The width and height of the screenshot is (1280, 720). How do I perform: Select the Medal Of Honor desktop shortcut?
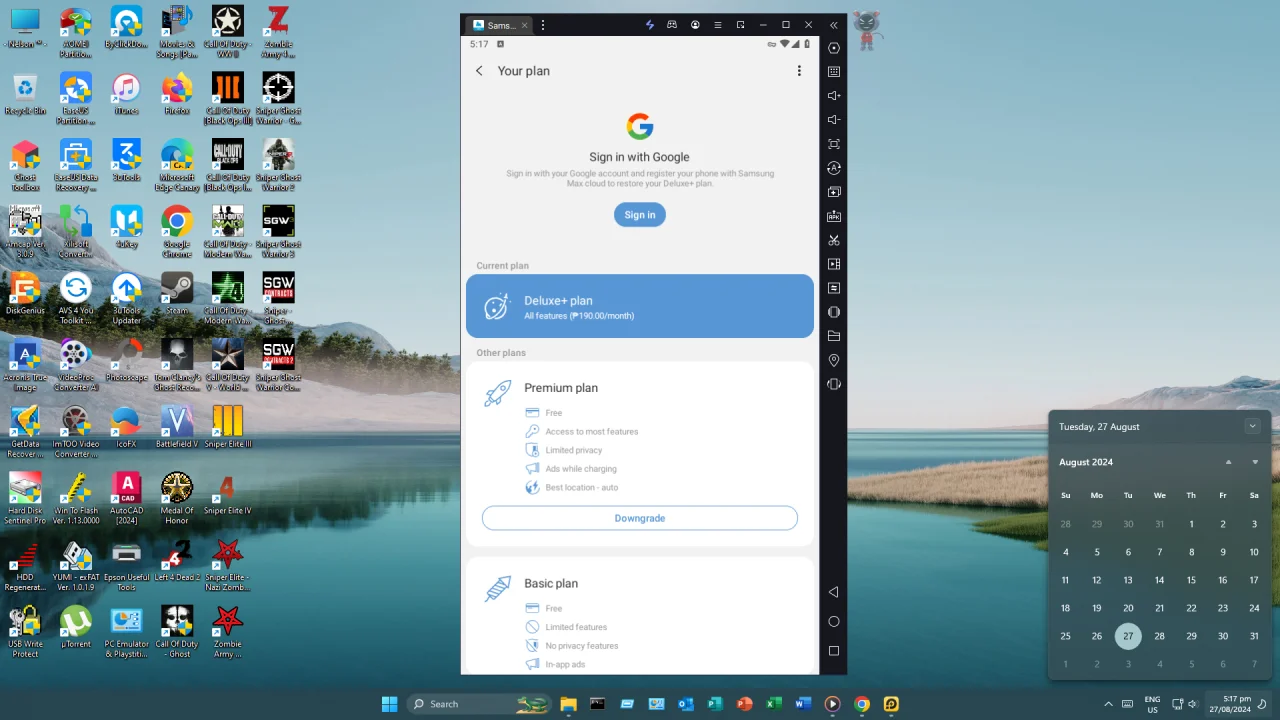pyautogui.click(x=177, y=499)
